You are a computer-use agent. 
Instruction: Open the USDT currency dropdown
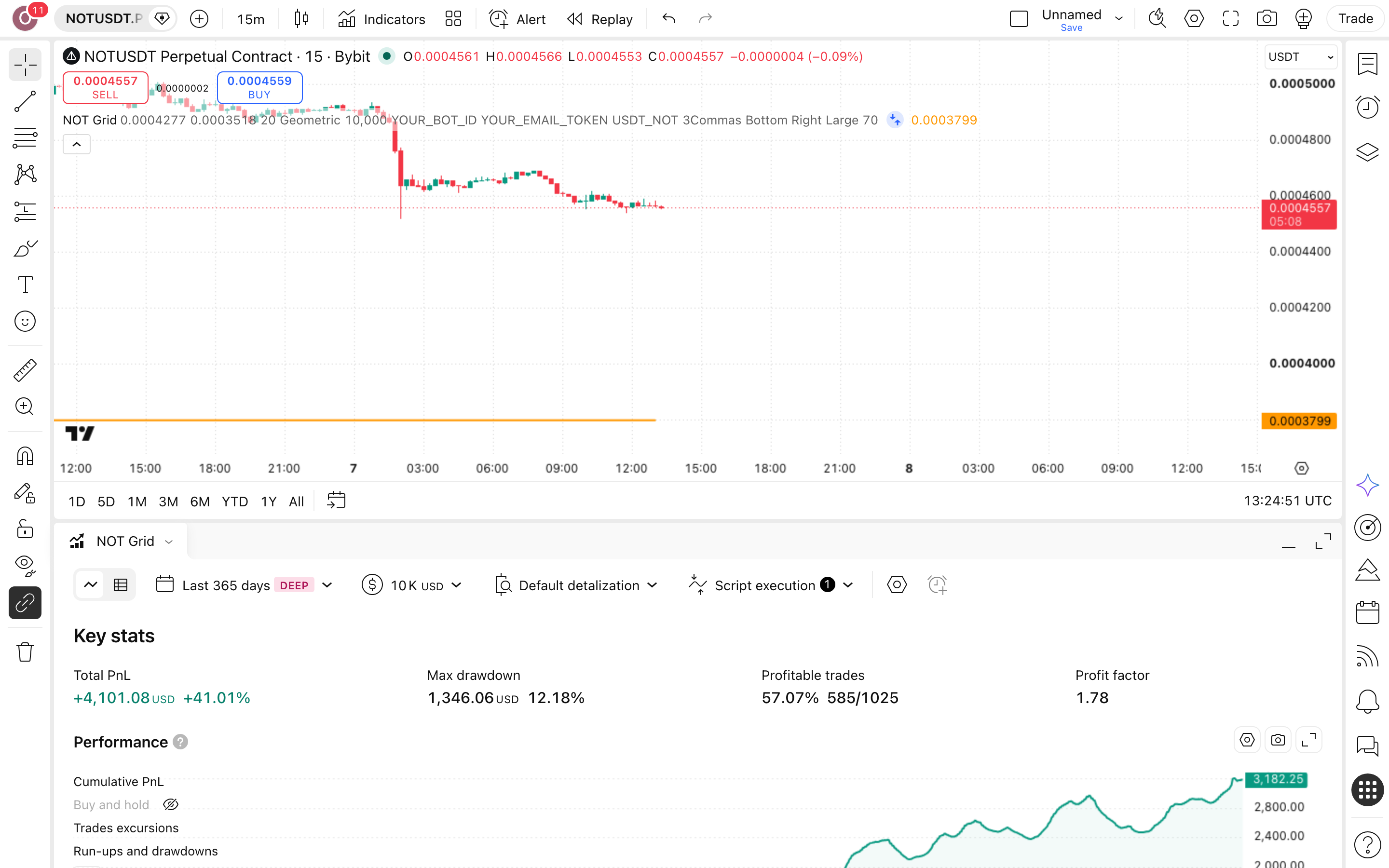(x=1301, y=57)
